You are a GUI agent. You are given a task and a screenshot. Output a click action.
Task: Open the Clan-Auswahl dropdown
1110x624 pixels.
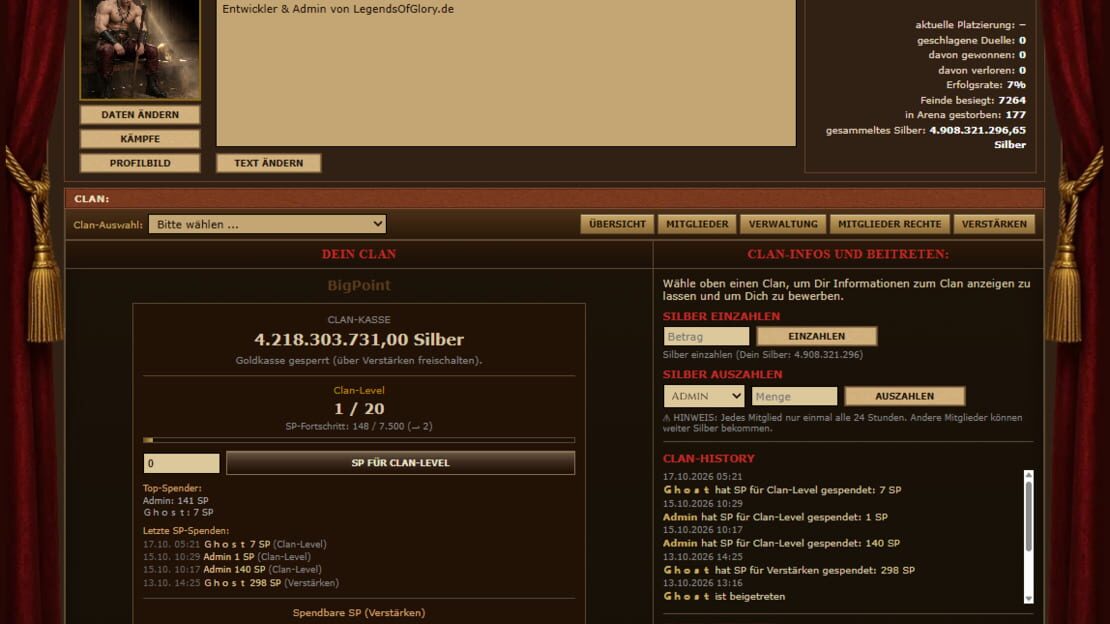coord(267,225)
